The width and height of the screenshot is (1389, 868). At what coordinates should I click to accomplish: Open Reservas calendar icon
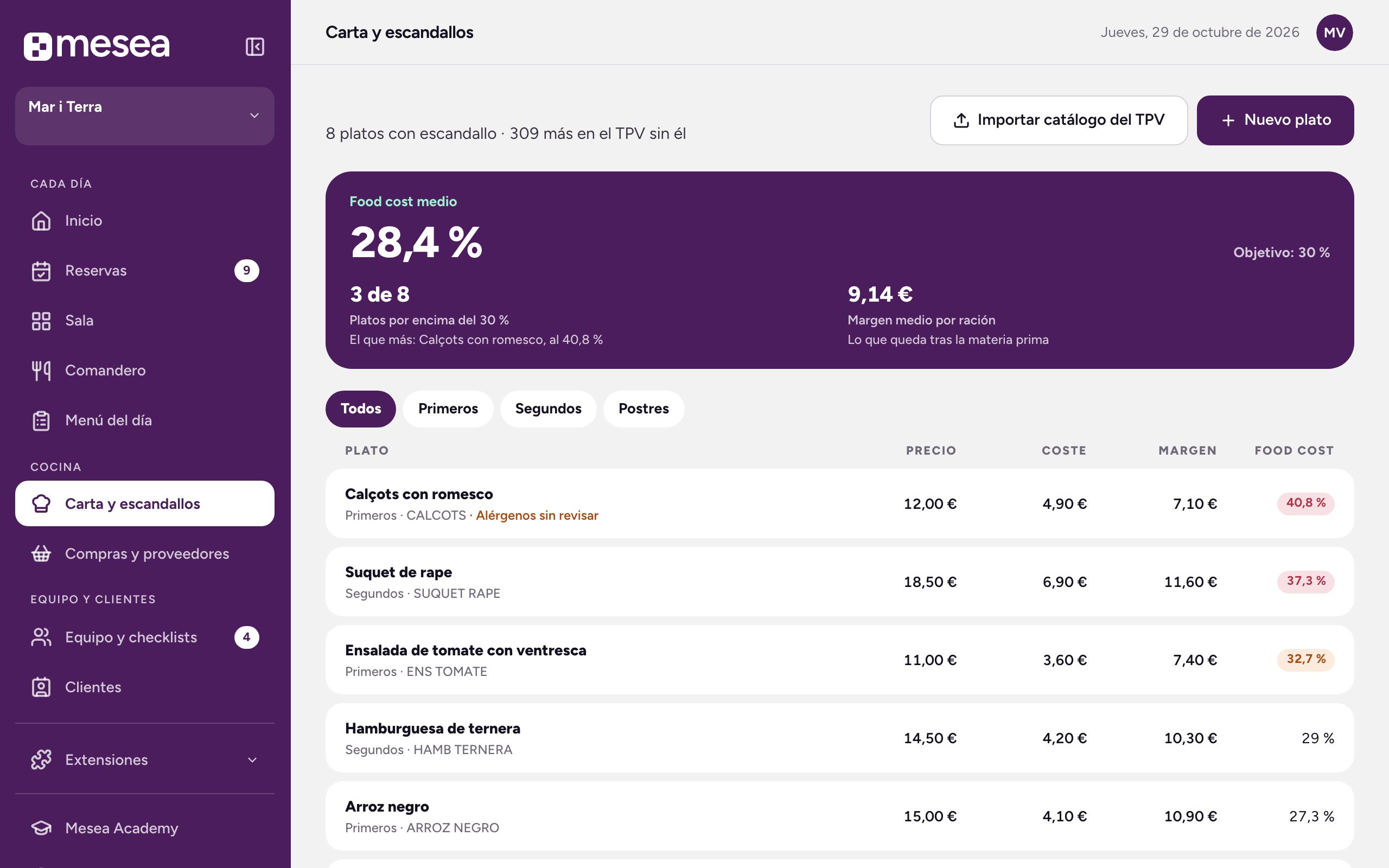(41, 270)
